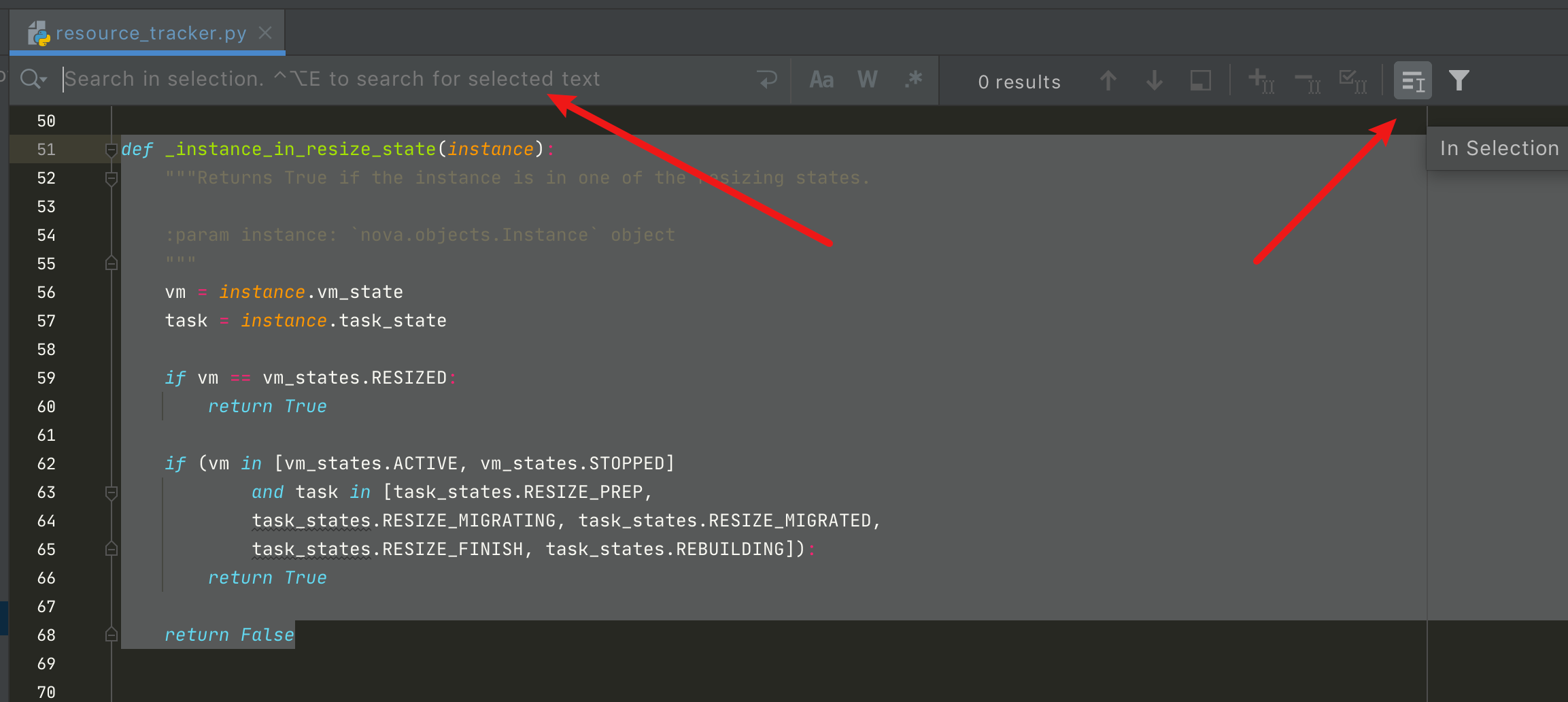
Task: Toggle Regex search option
Action: (x=913, y=80)
